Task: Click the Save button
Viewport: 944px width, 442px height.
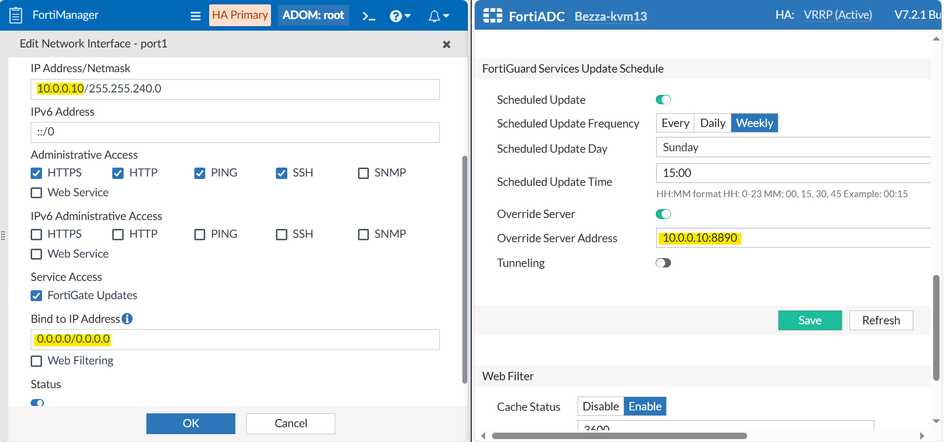Action: click(809, 320)
